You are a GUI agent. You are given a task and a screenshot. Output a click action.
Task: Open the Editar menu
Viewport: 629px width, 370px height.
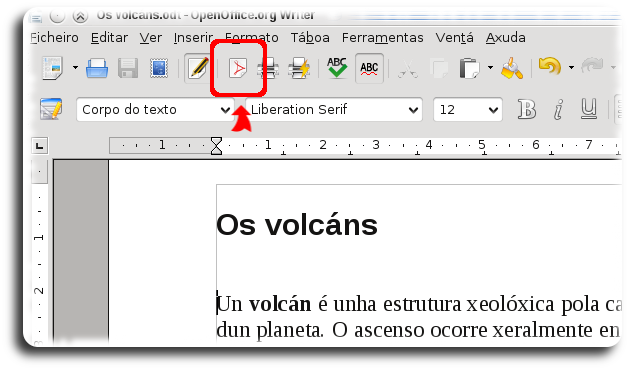pos(109,38)
